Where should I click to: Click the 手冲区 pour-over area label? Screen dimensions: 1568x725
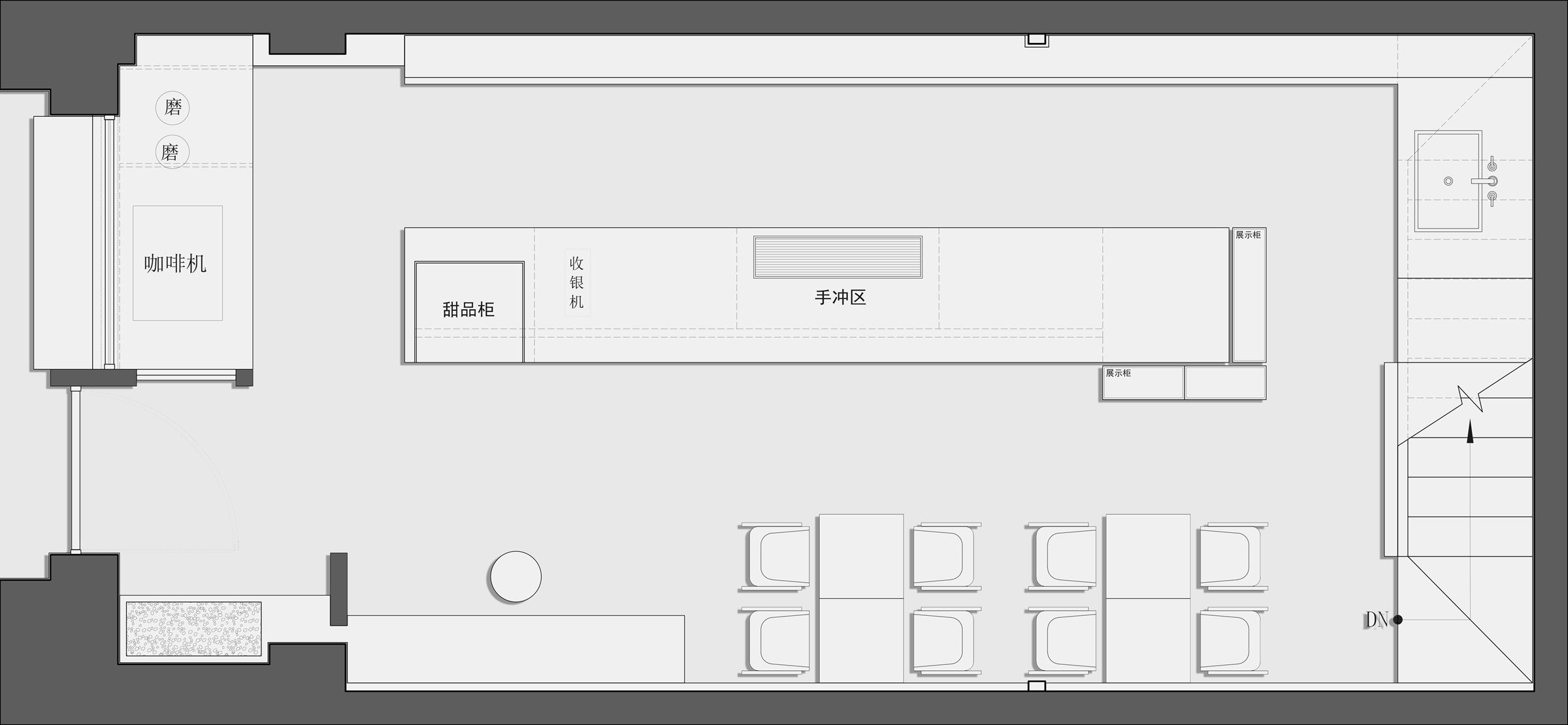click(x=840, y=297)
